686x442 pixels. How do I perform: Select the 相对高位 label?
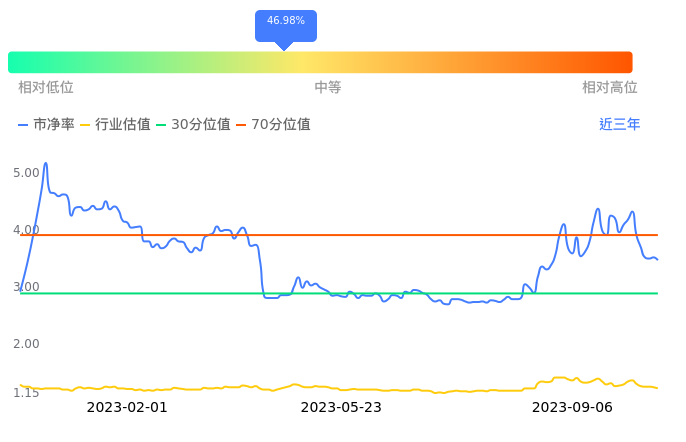click(610, 88)
